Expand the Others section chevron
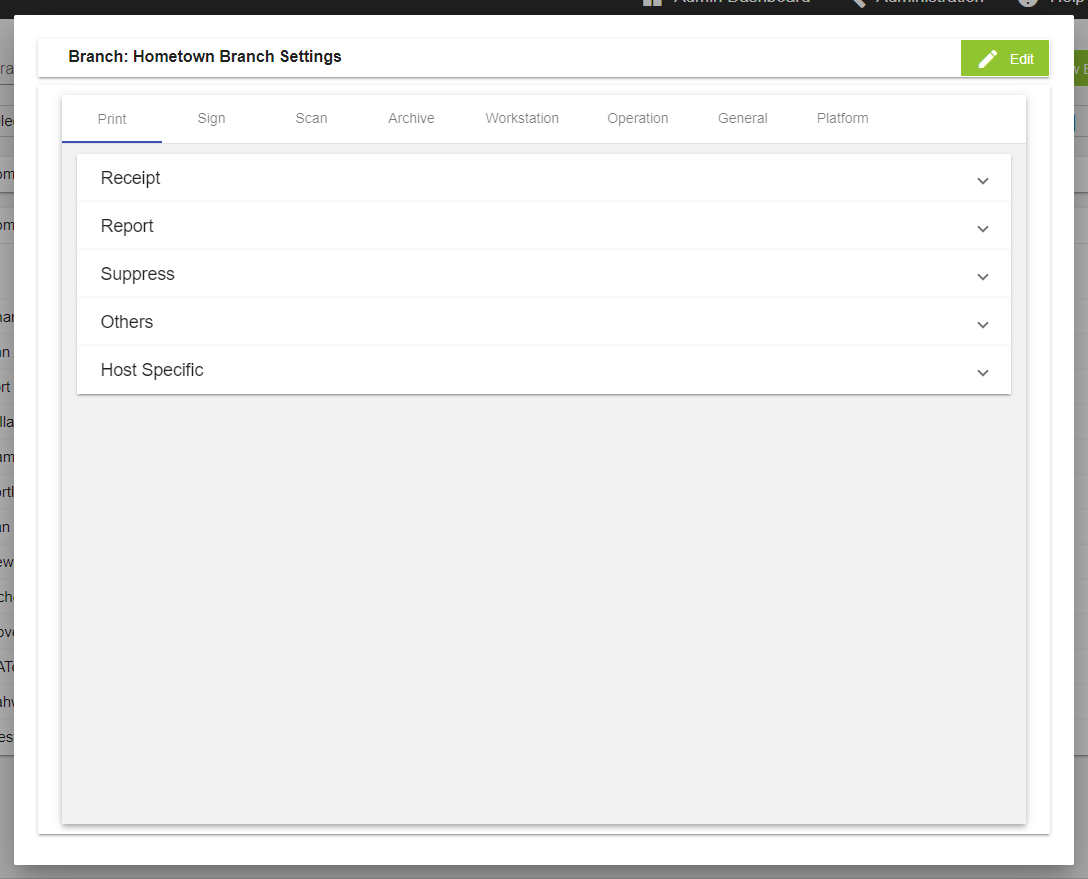Viewport: 1088px width, 879px height. point(983,325)
